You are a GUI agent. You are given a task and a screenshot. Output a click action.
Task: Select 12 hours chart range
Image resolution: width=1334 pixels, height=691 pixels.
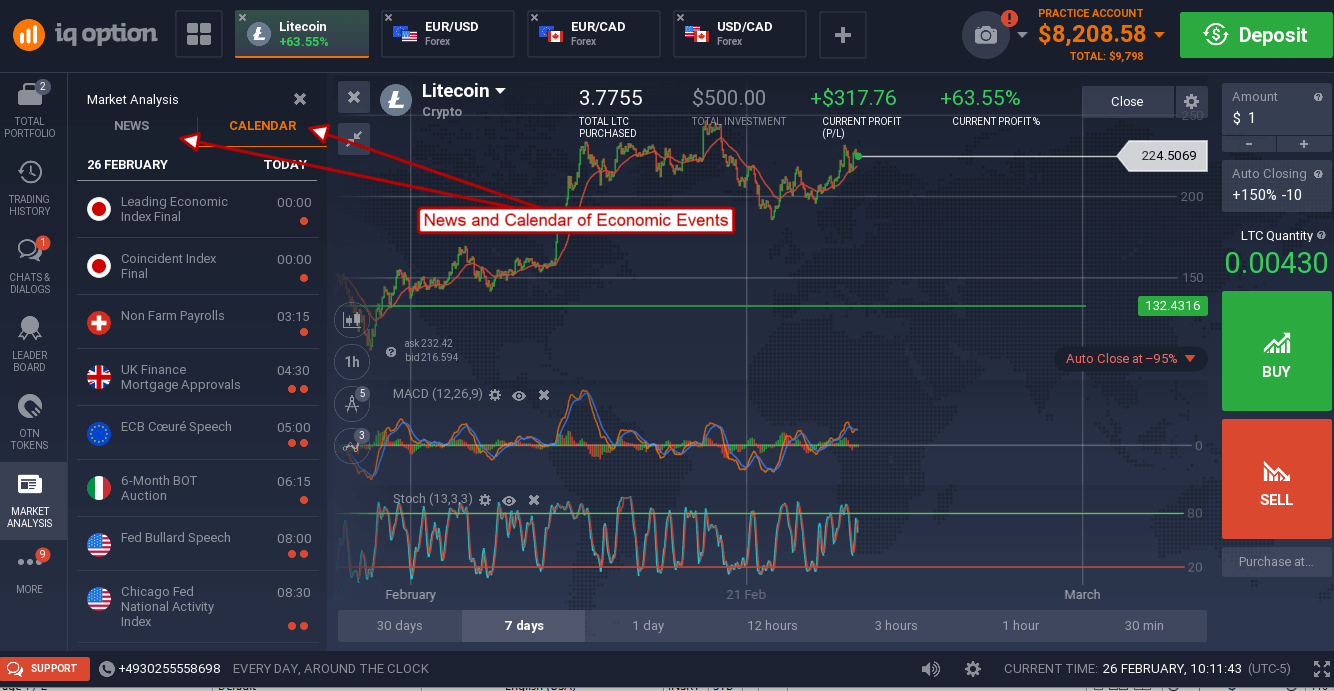click(x=772, y=626)
